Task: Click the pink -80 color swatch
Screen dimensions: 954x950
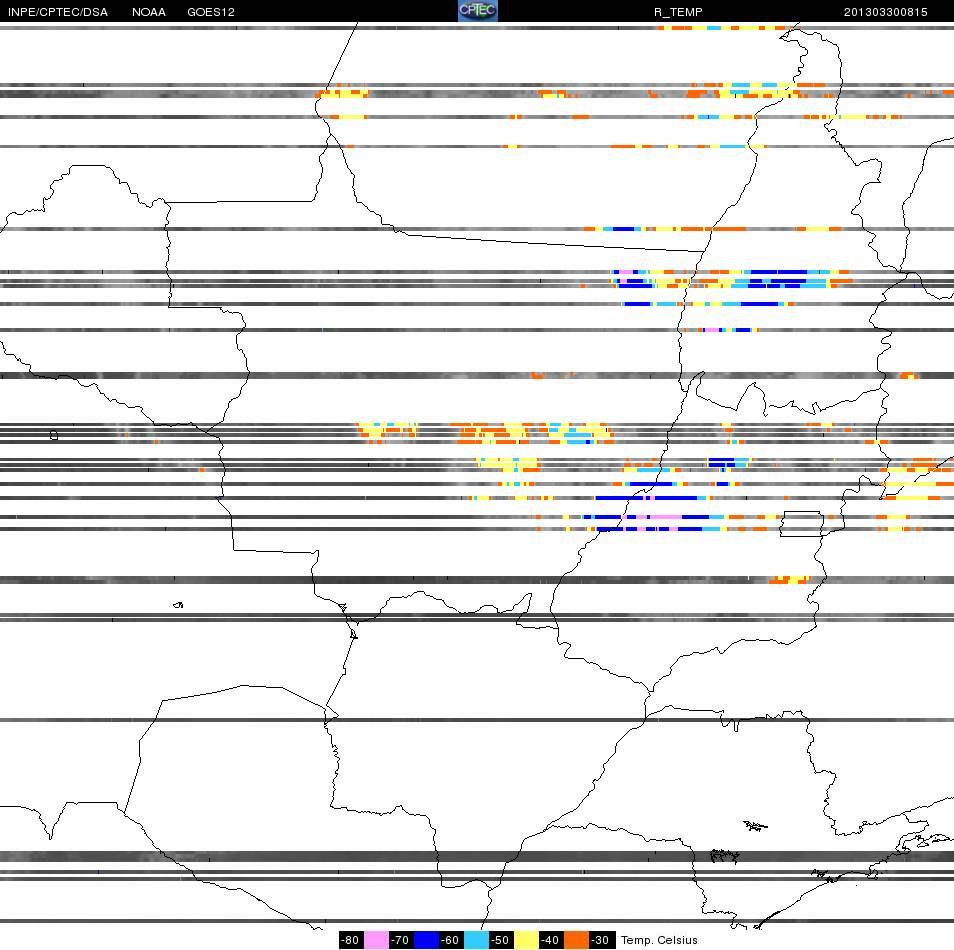Action: (x=376, y=940)
